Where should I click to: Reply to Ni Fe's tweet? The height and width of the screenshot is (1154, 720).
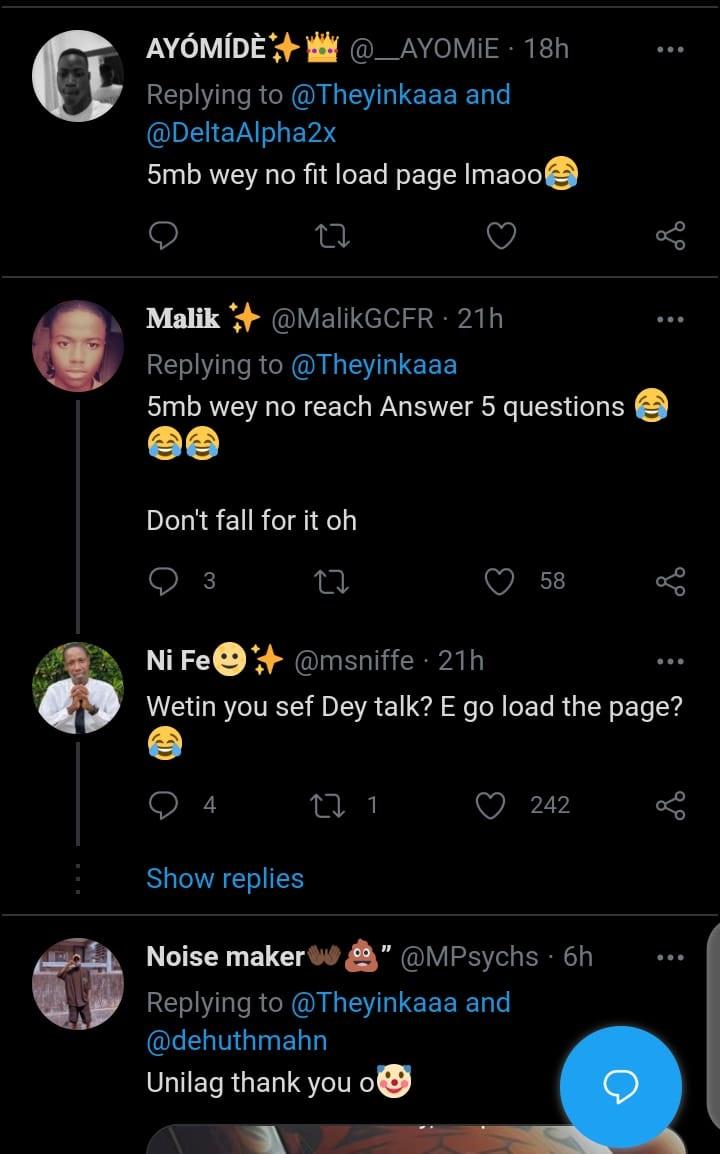(162, 805)
